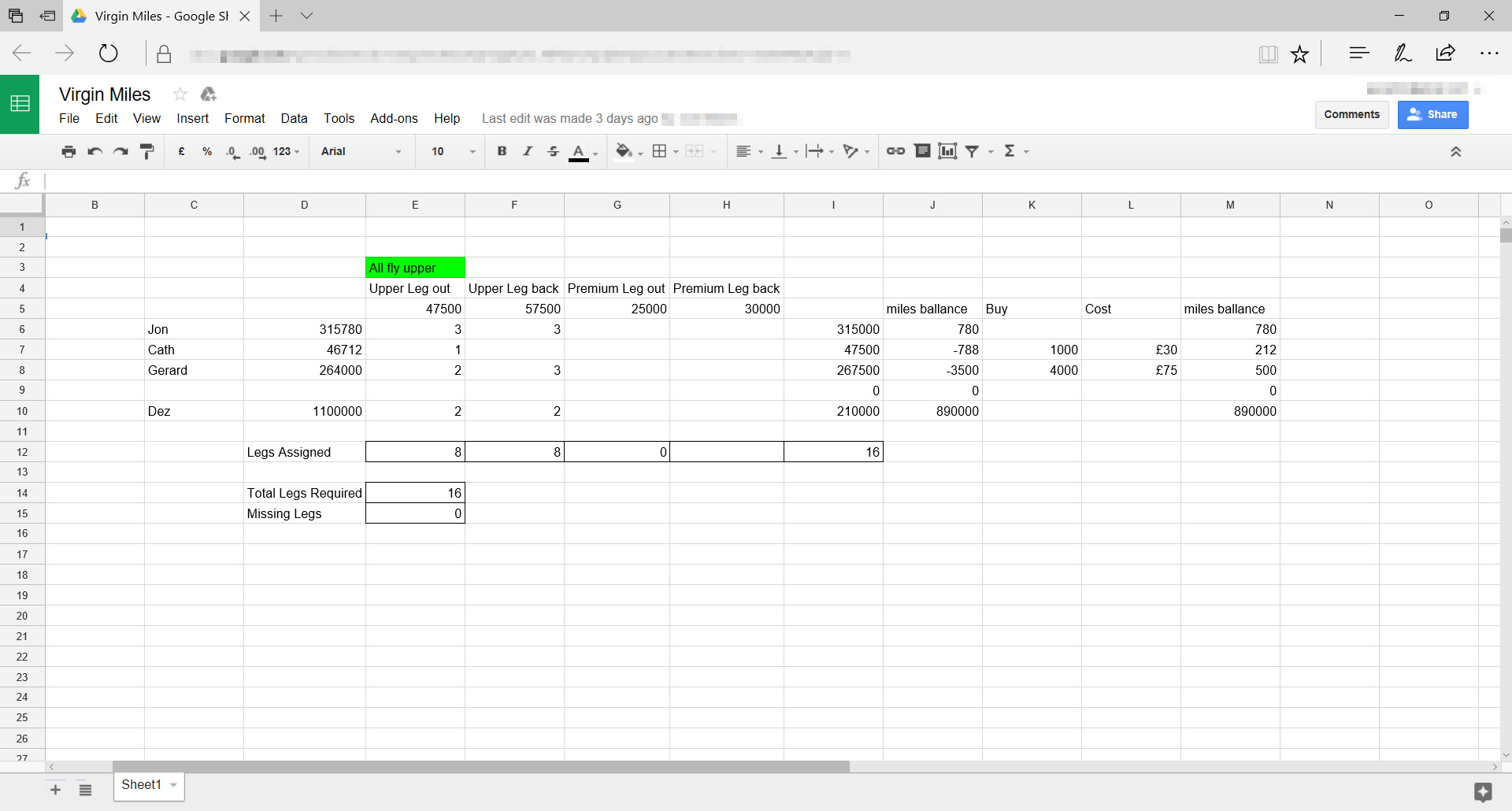The width and height of the screenshot is (1512, 811).
Task: Open the Functions sigma menu
Action: 1016,151
